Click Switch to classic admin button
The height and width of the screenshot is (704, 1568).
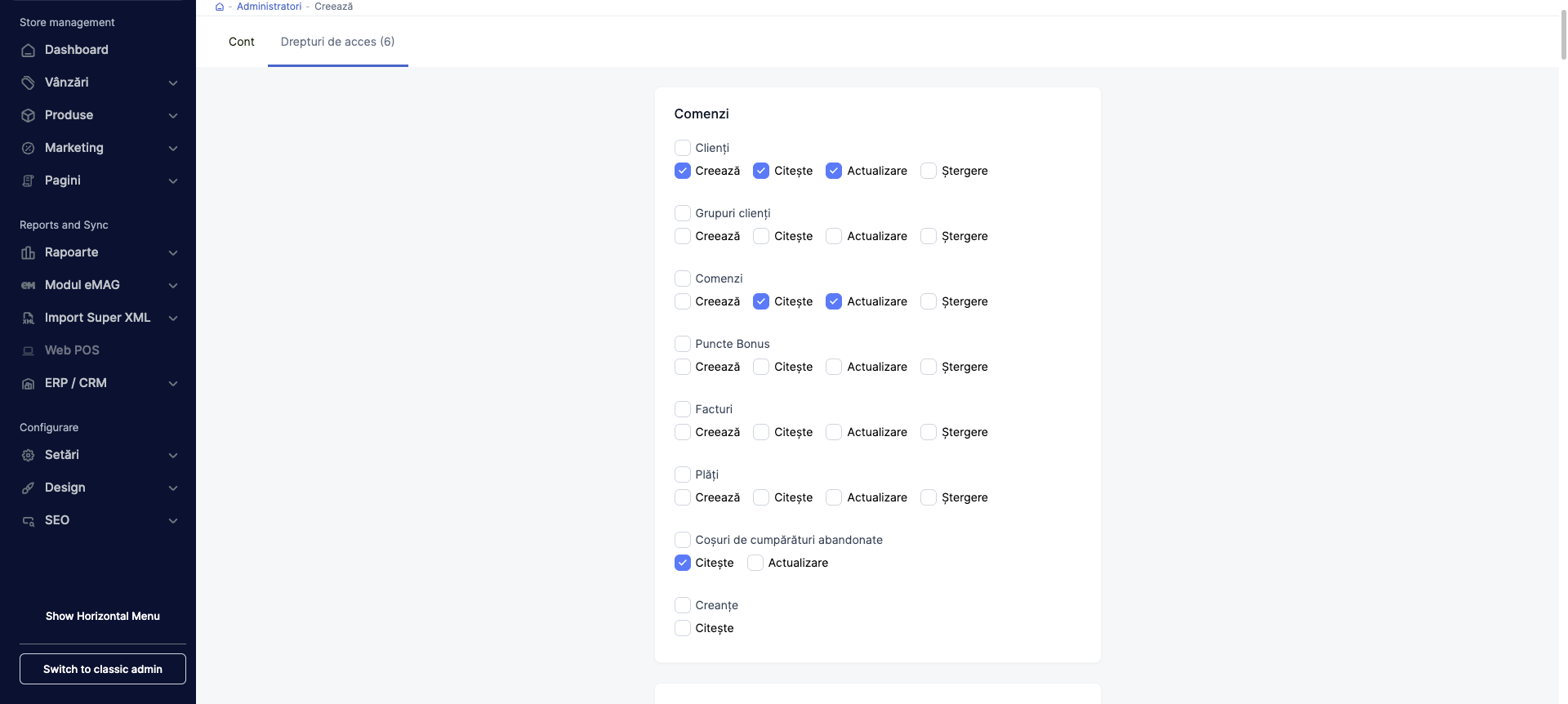[x=103, y=669]
